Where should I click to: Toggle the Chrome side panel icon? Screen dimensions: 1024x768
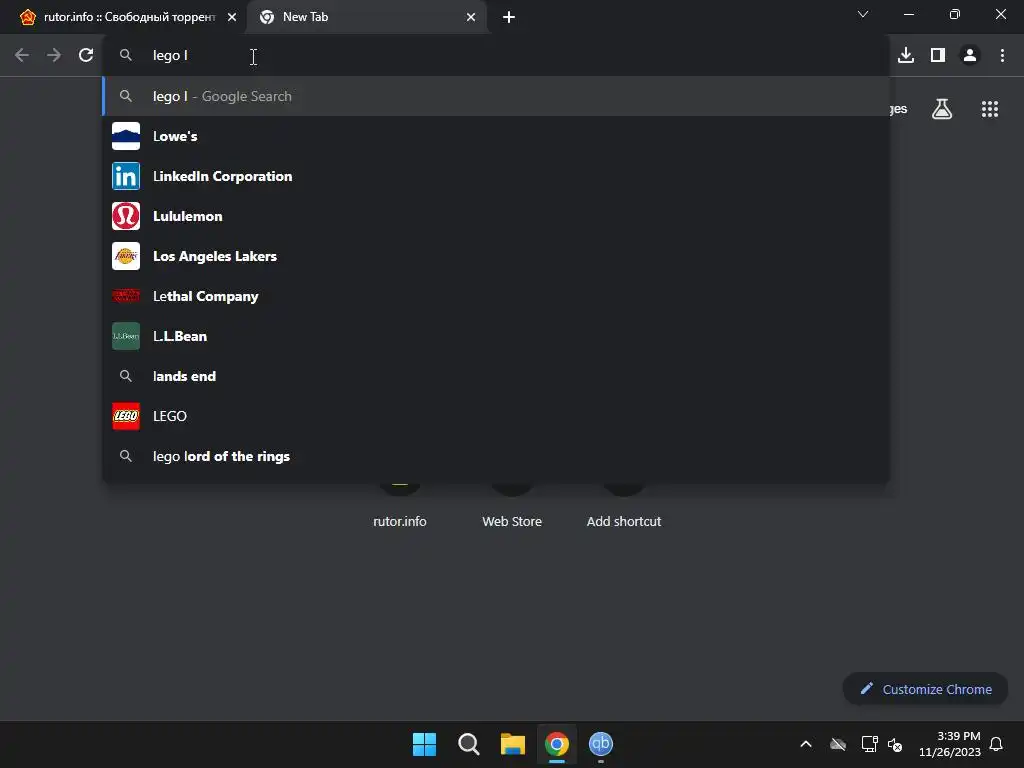938,56
